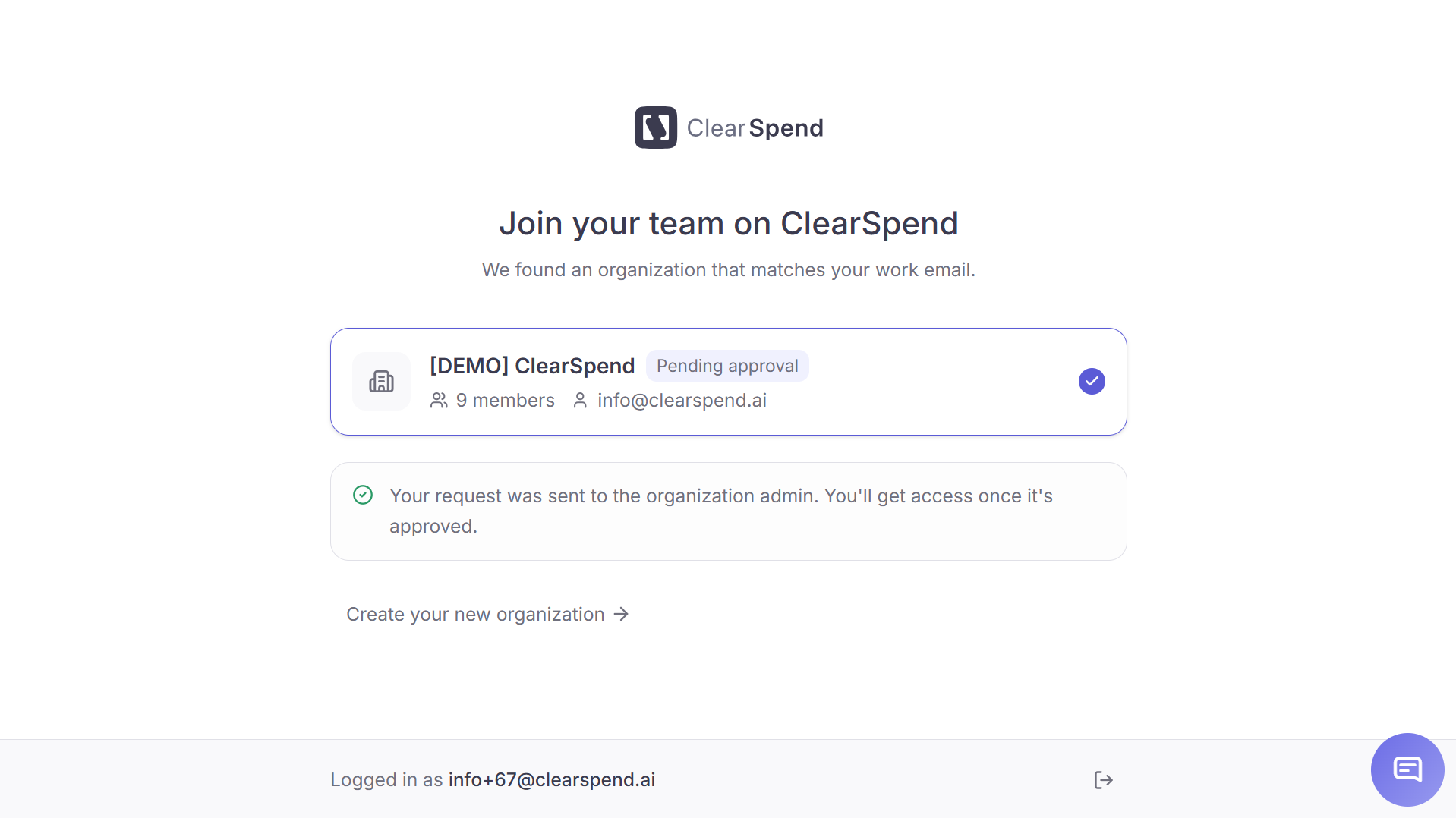Click the organization match subtitle text

coord(729,270)
